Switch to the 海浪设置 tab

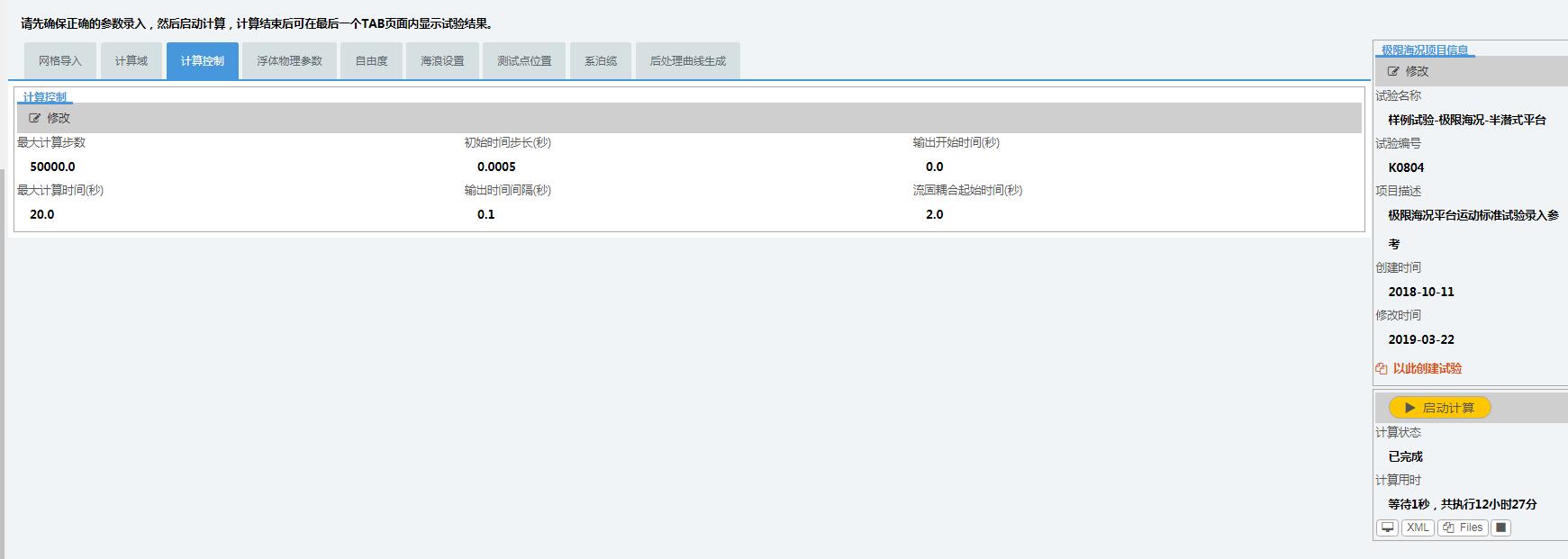[442, 61]
